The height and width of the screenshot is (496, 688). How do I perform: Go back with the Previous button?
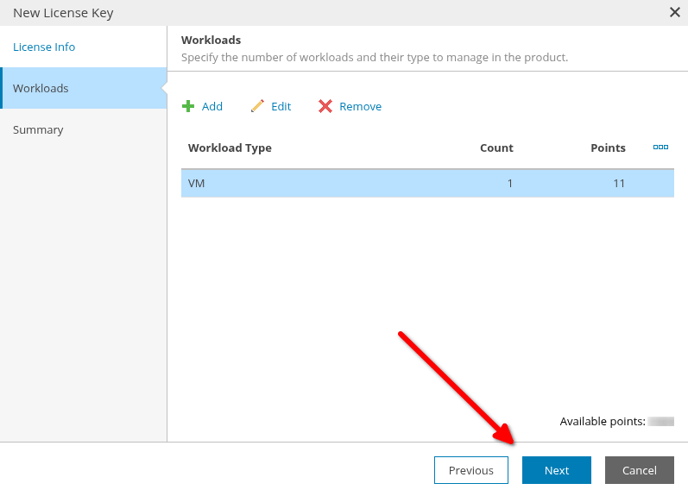click(471, 470)
